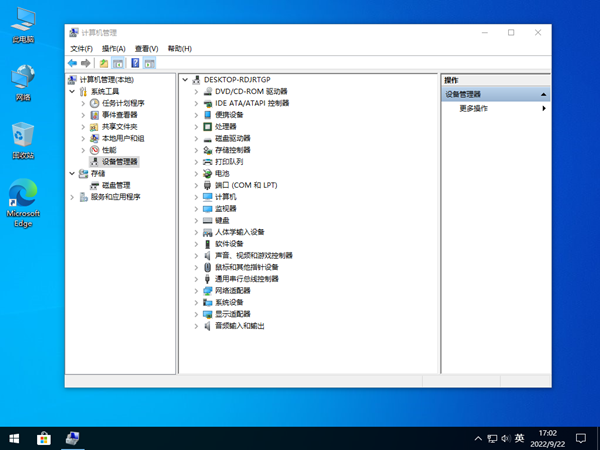Viewport: 600px width, 450px height.
Task: Select 设备管理器 in the left tree
Action: [x=119, y=162]
